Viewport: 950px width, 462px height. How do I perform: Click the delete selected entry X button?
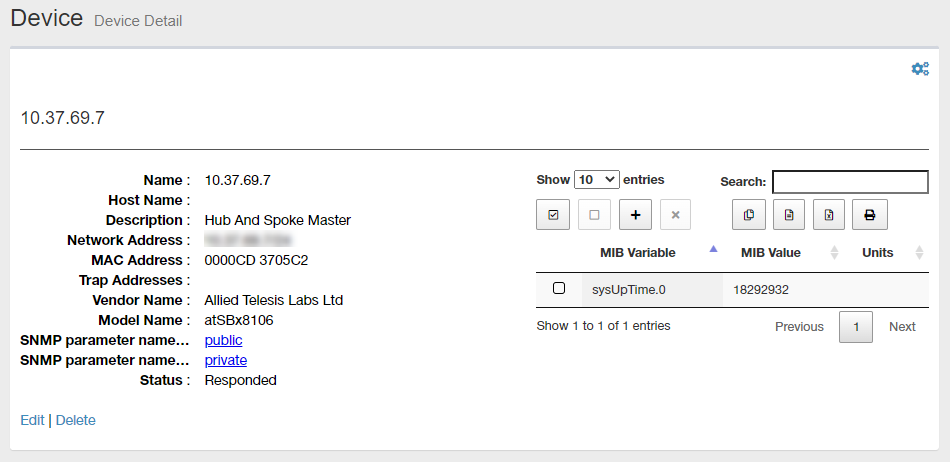point(675,215)
